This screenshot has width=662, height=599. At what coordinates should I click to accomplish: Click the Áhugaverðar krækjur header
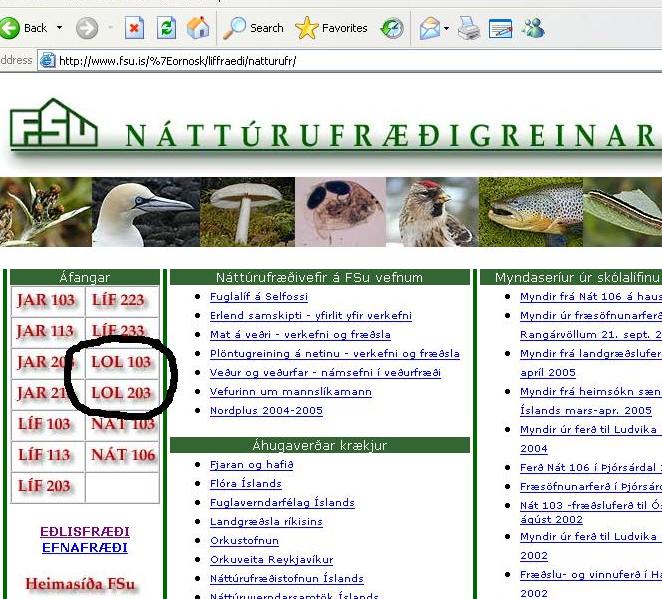pyautogui.click(x=320, y=445)
